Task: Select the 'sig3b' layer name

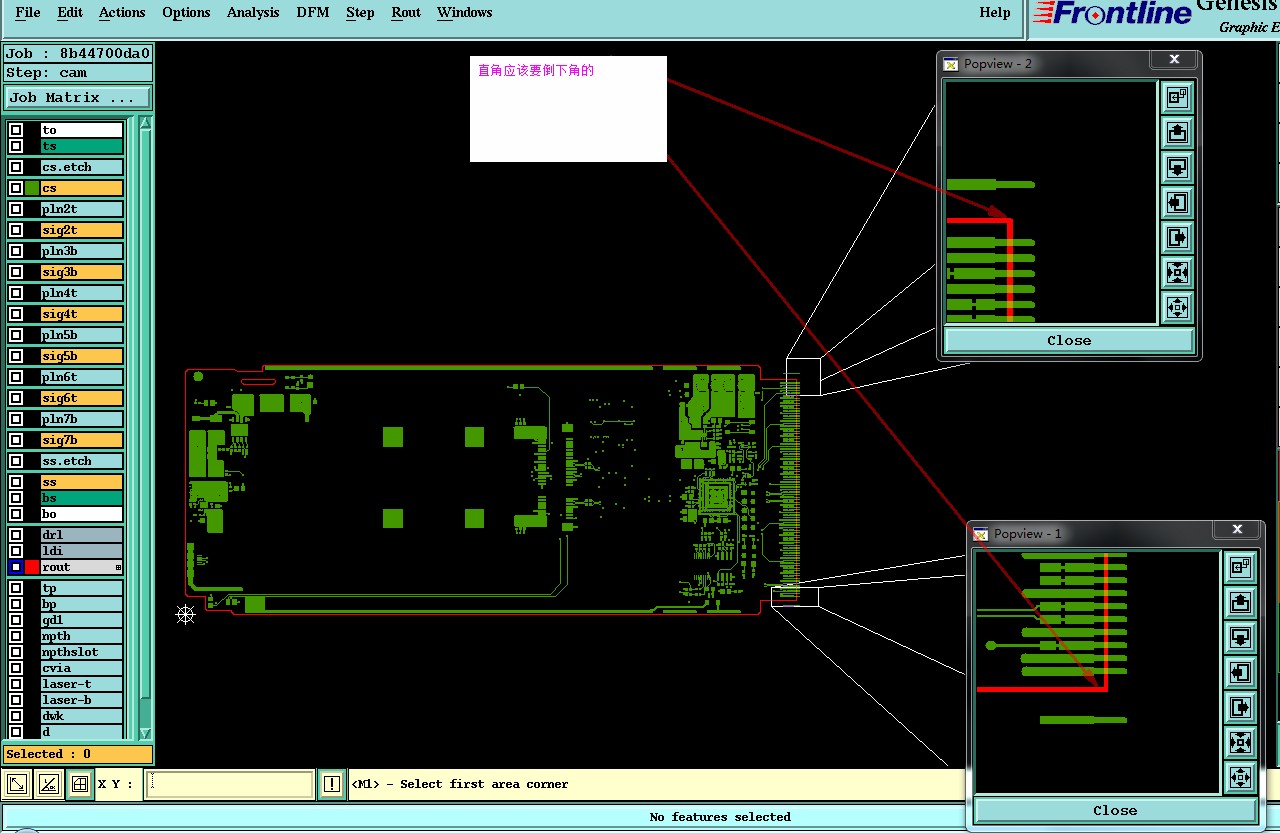Action: (82, 272)
